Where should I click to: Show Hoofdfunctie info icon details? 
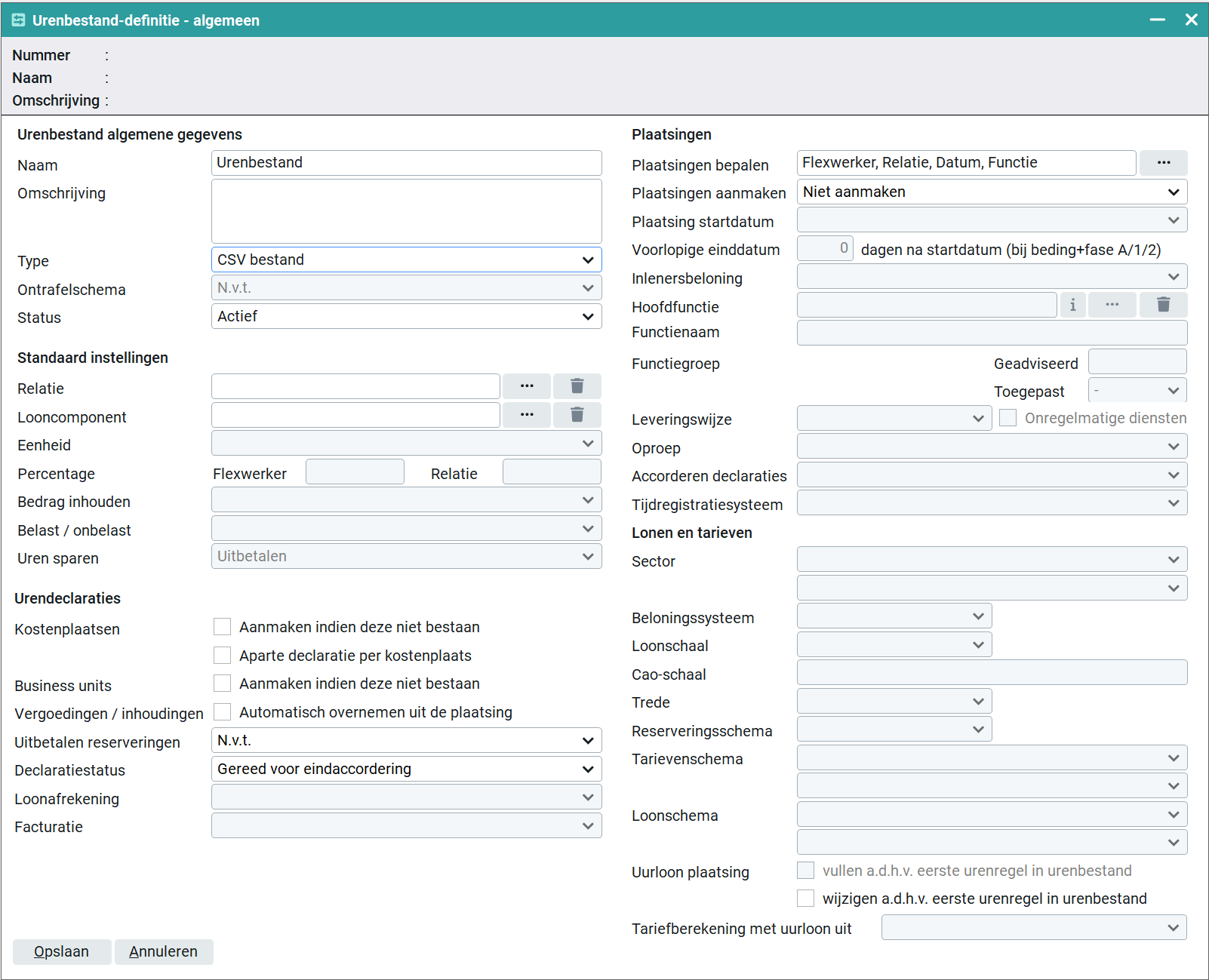tap(1072, 305)
